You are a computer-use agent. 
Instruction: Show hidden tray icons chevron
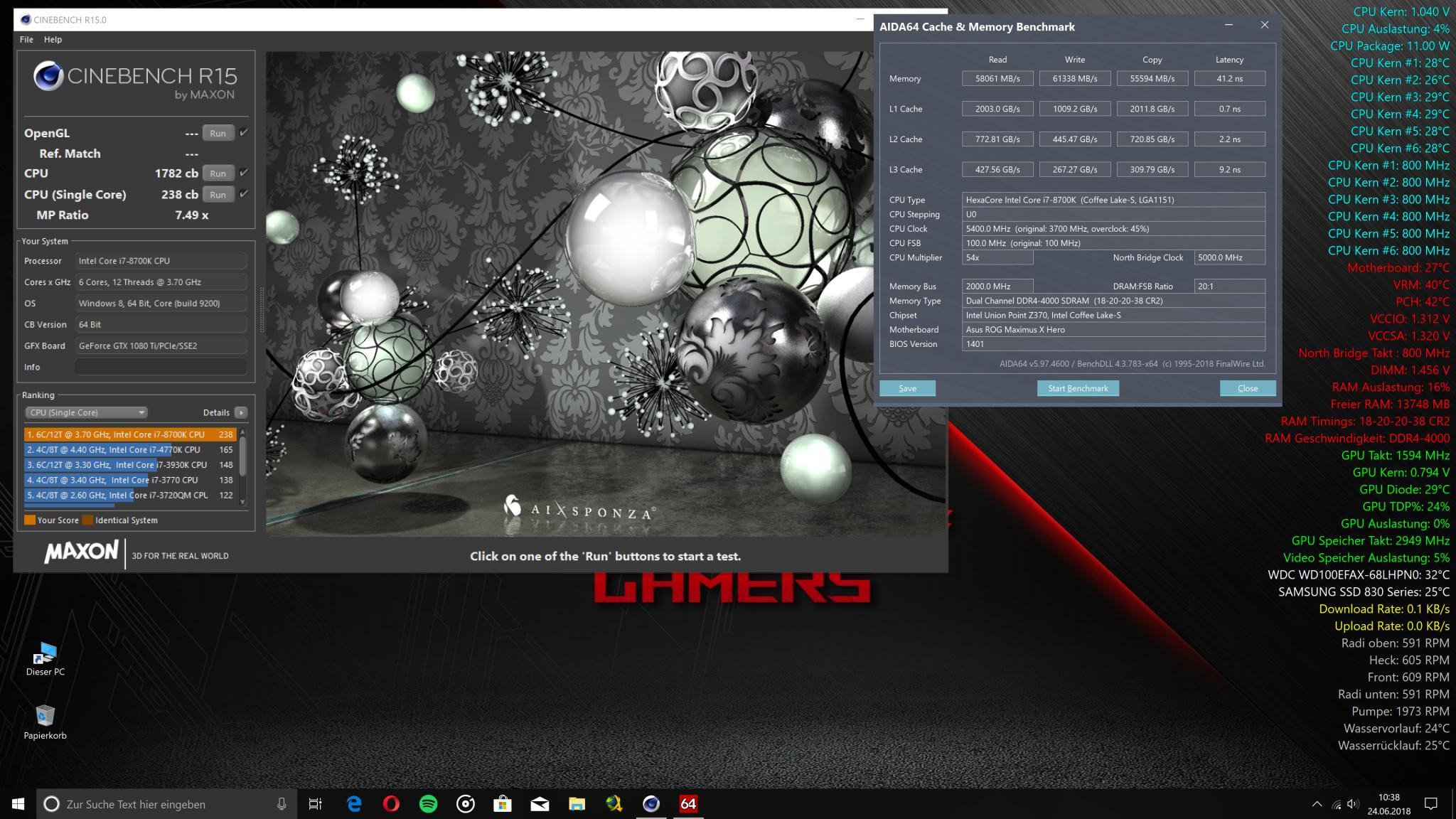pyautogui.click(x=1317, y=804)
